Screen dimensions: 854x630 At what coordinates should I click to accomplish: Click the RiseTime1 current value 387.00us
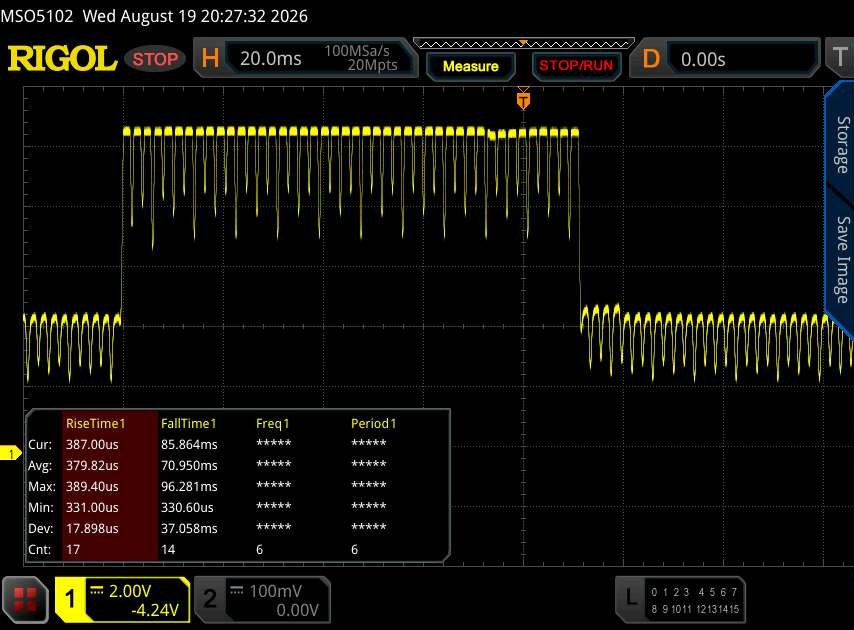92,444
